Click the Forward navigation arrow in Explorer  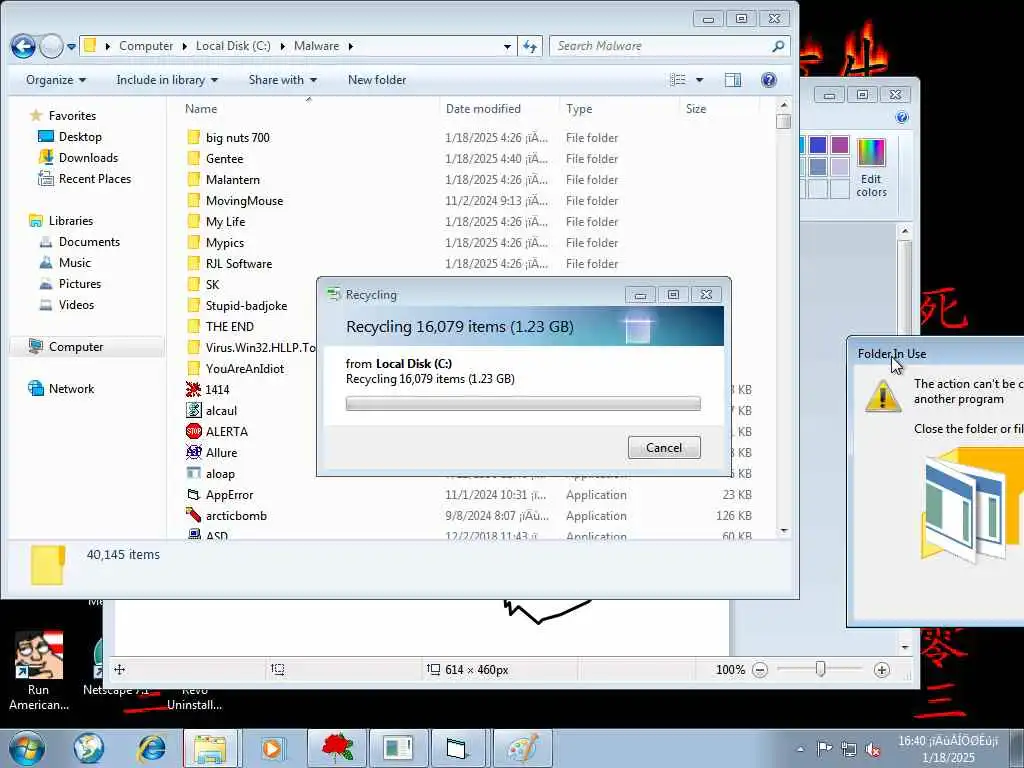coord(51,46)
